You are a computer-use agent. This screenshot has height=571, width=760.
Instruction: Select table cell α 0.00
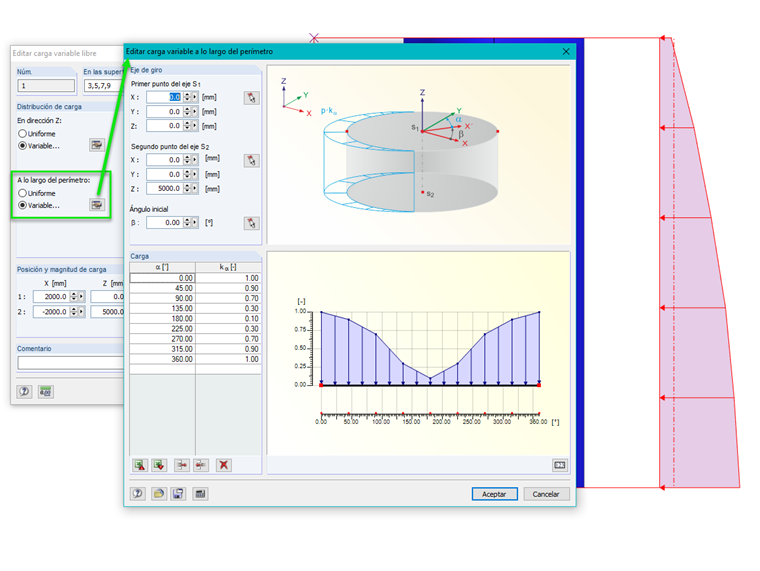click(162, 278)
